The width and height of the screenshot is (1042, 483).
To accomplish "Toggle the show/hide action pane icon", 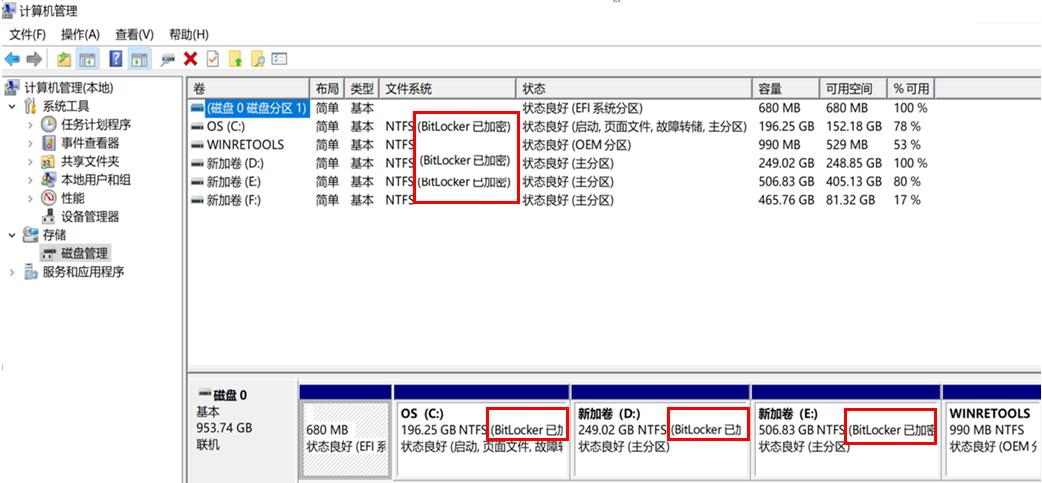I will pyautogui.click(x=138, y=59).
